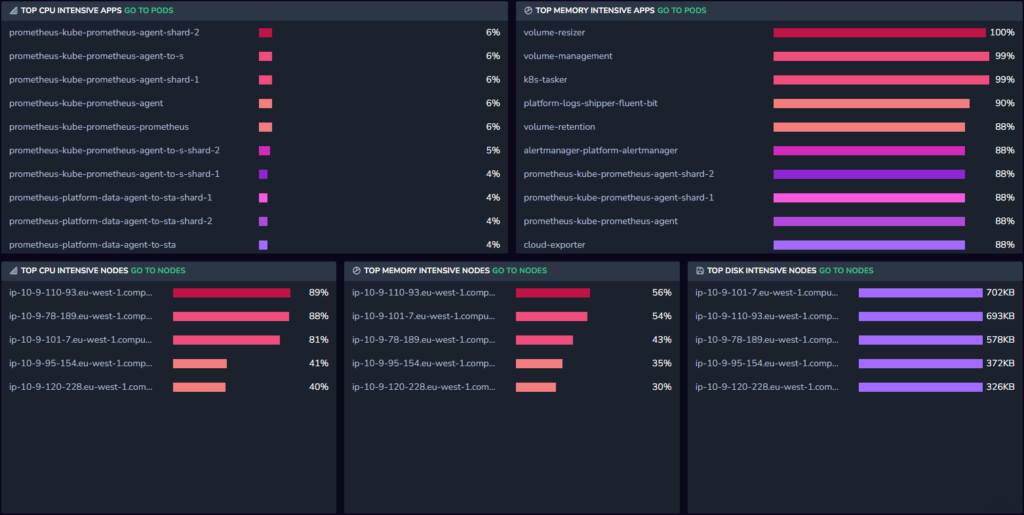Image resolution: width=1024 pixels, height=515 pixels.
Task: Select ip-10-9-120-228 in CPU nodes list
Action: [x=81, y=386]
